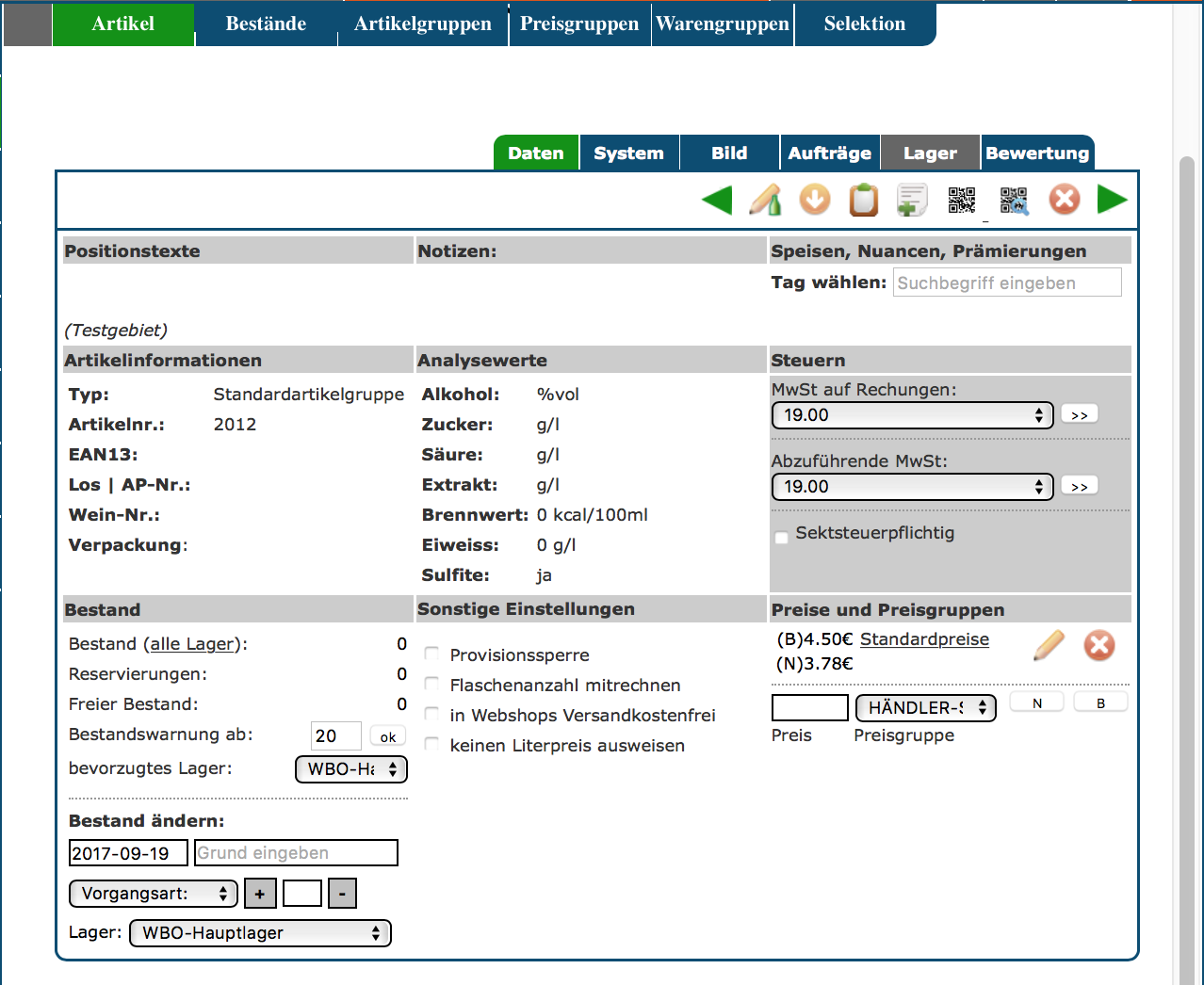The height and width of the screenshot is (985, 1204).
Task: Open the Bewertung sub-tab
Action: click(x=1036, y=153)
